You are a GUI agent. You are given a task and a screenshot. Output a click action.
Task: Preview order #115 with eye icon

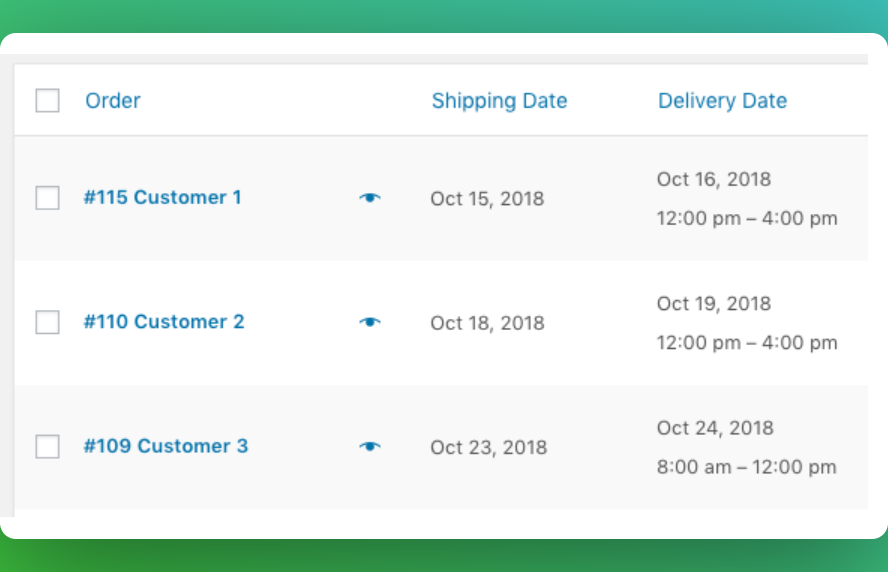click(370, 198)
